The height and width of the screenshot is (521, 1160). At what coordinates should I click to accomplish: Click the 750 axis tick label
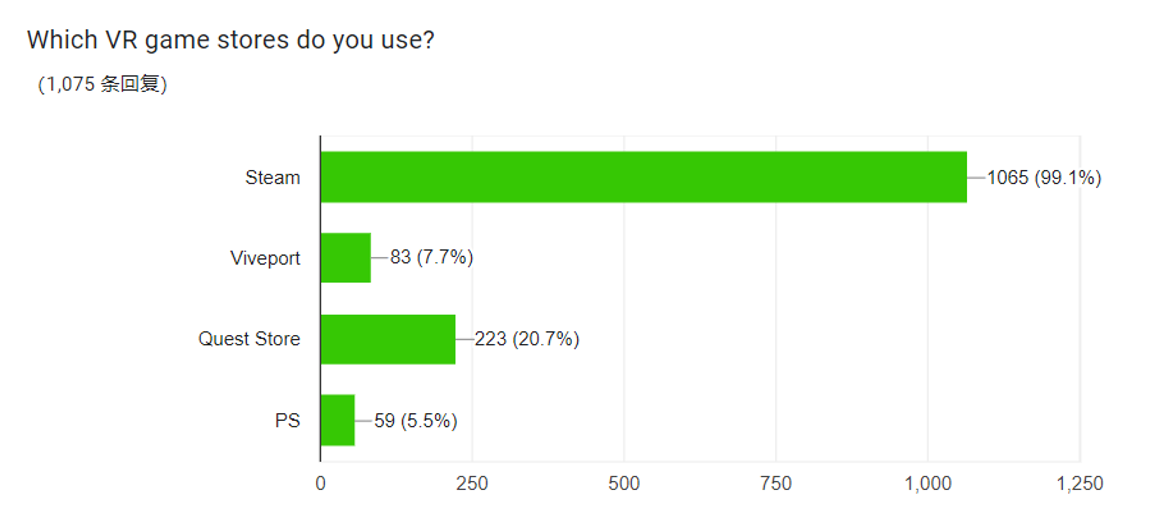pos(776,484)
